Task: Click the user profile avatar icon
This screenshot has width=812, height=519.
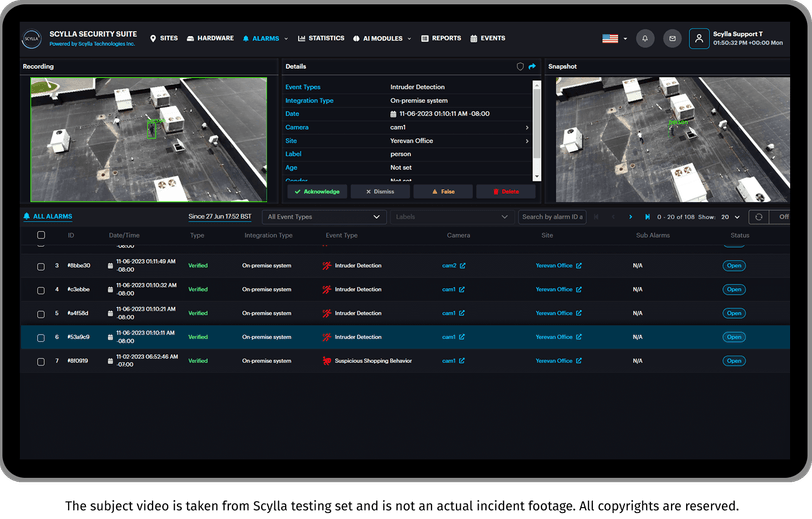Action: point(699,38)
